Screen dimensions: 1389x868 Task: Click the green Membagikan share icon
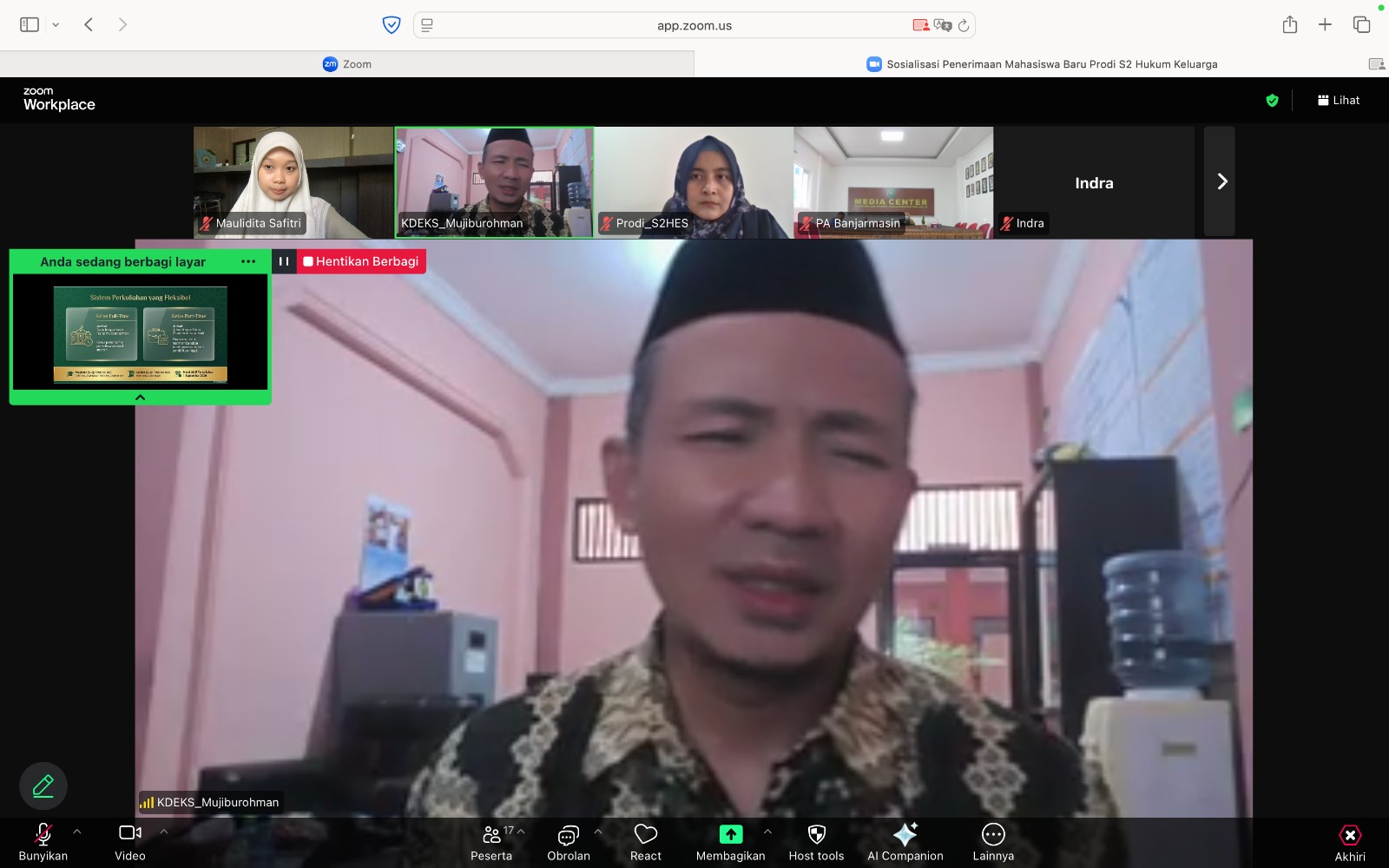pos(731,834)
